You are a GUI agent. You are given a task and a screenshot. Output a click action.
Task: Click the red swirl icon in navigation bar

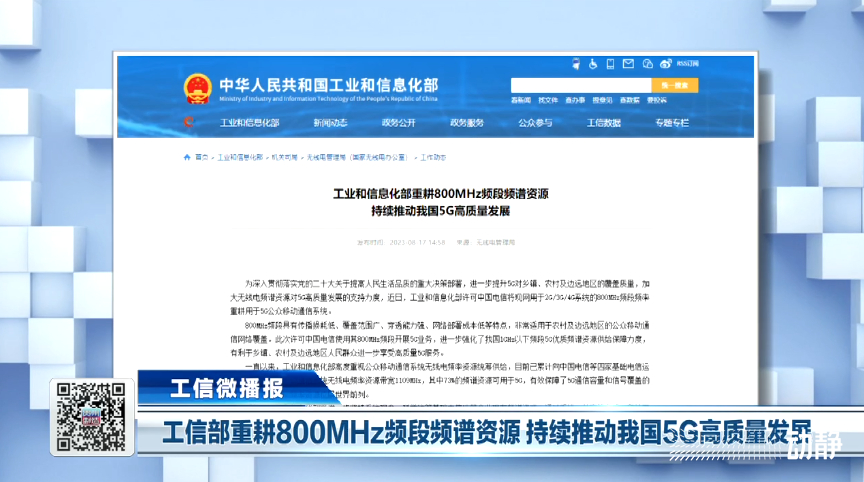pyautogui.click(x=188, y=122)
